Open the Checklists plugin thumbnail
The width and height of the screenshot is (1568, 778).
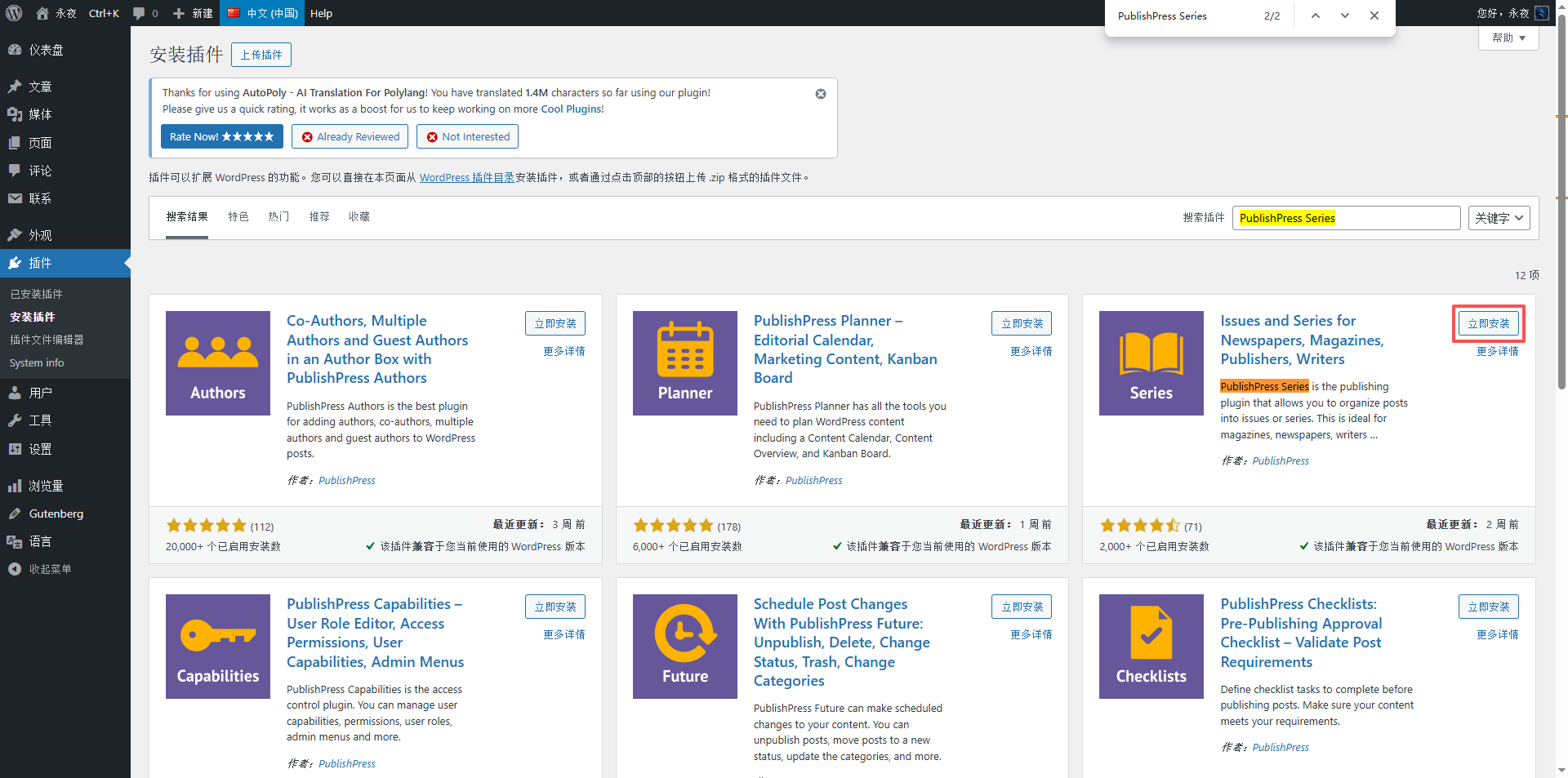[x=1151, y=647]
